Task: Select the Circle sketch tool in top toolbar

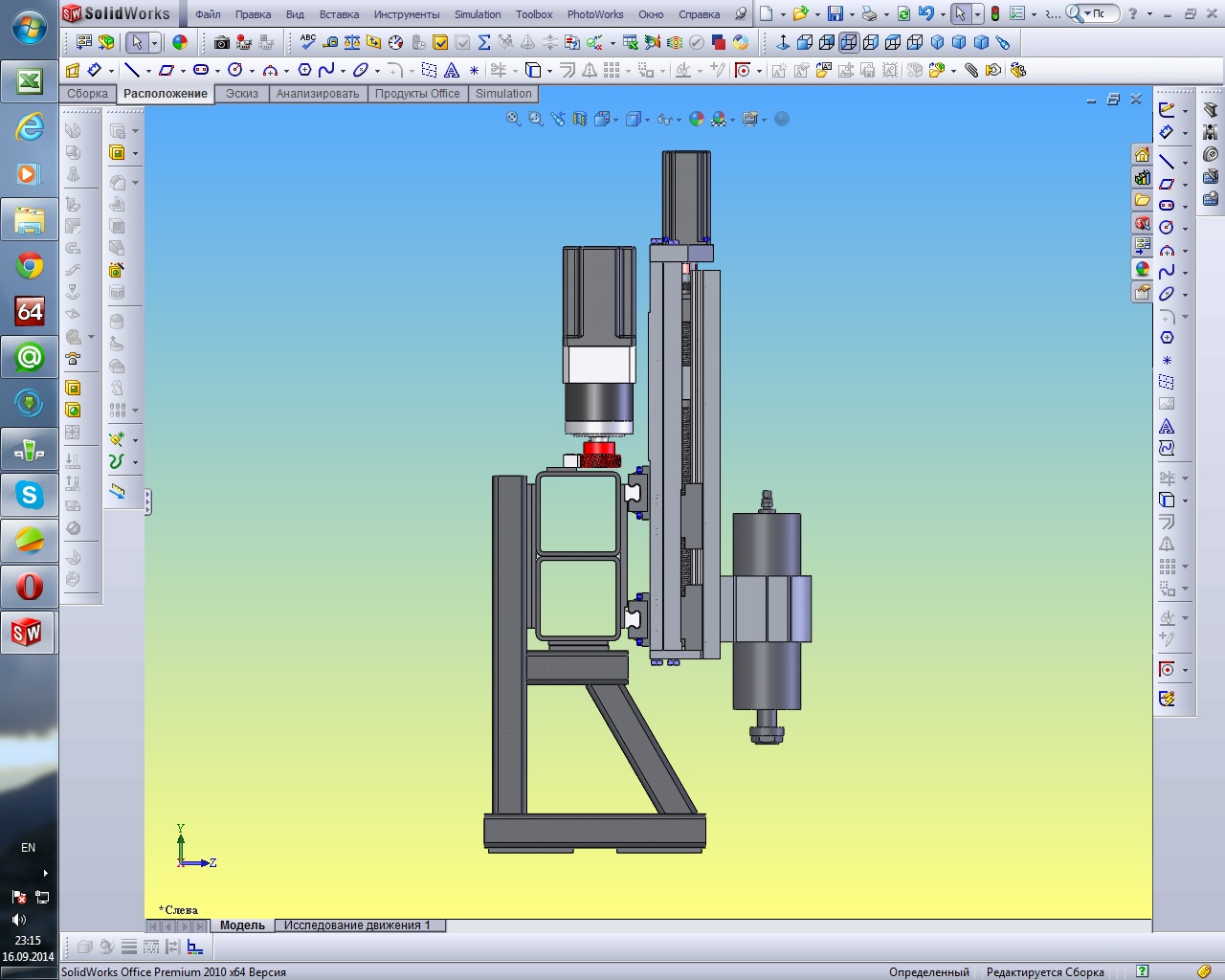Action: pos(235,70)
